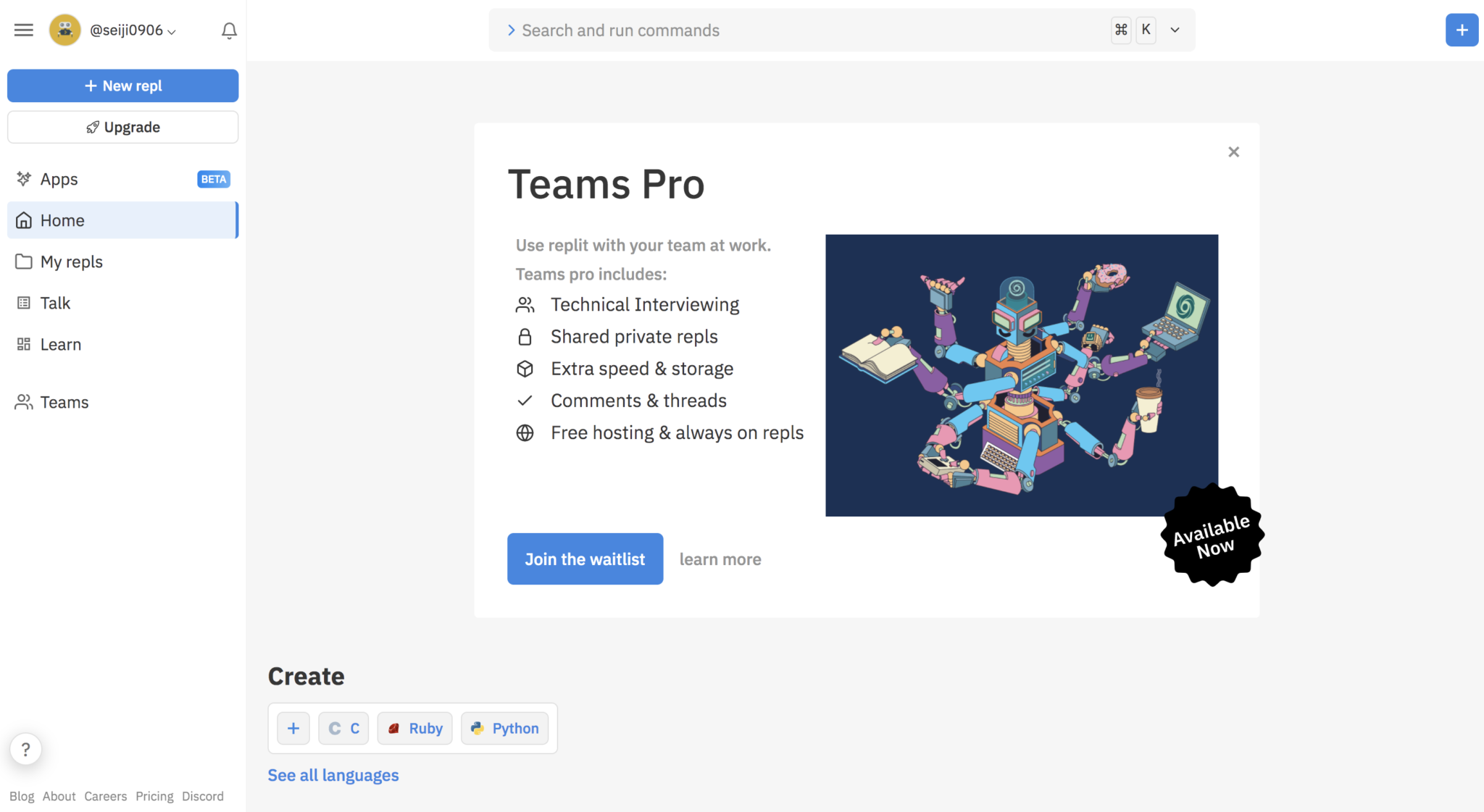
Task: Expand the command bar chevron
Action: [x=1175, y=30]
